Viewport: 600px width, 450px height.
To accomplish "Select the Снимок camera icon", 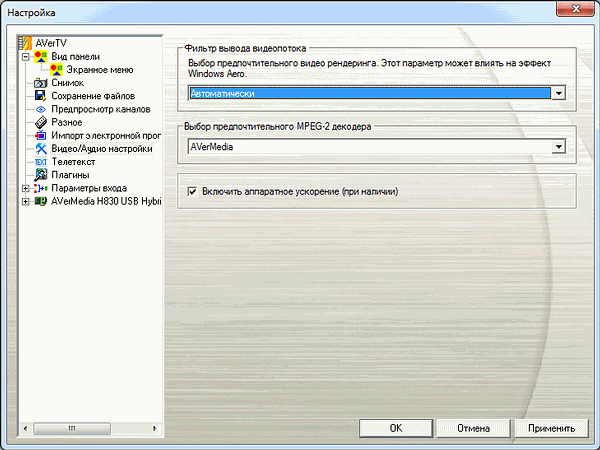I will tap(41, 83).
